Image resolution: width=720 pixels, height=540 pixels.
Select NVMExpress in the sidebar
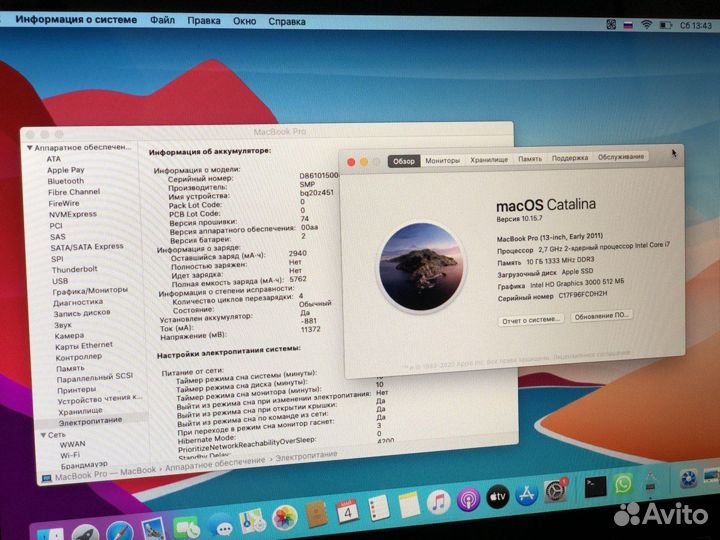coord(73,214)
